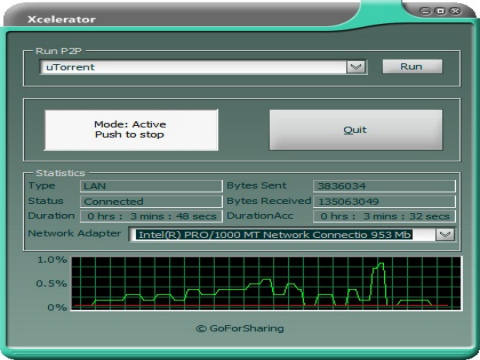Click the DurationAcc value ending in 32 secs

click(384, 216)
